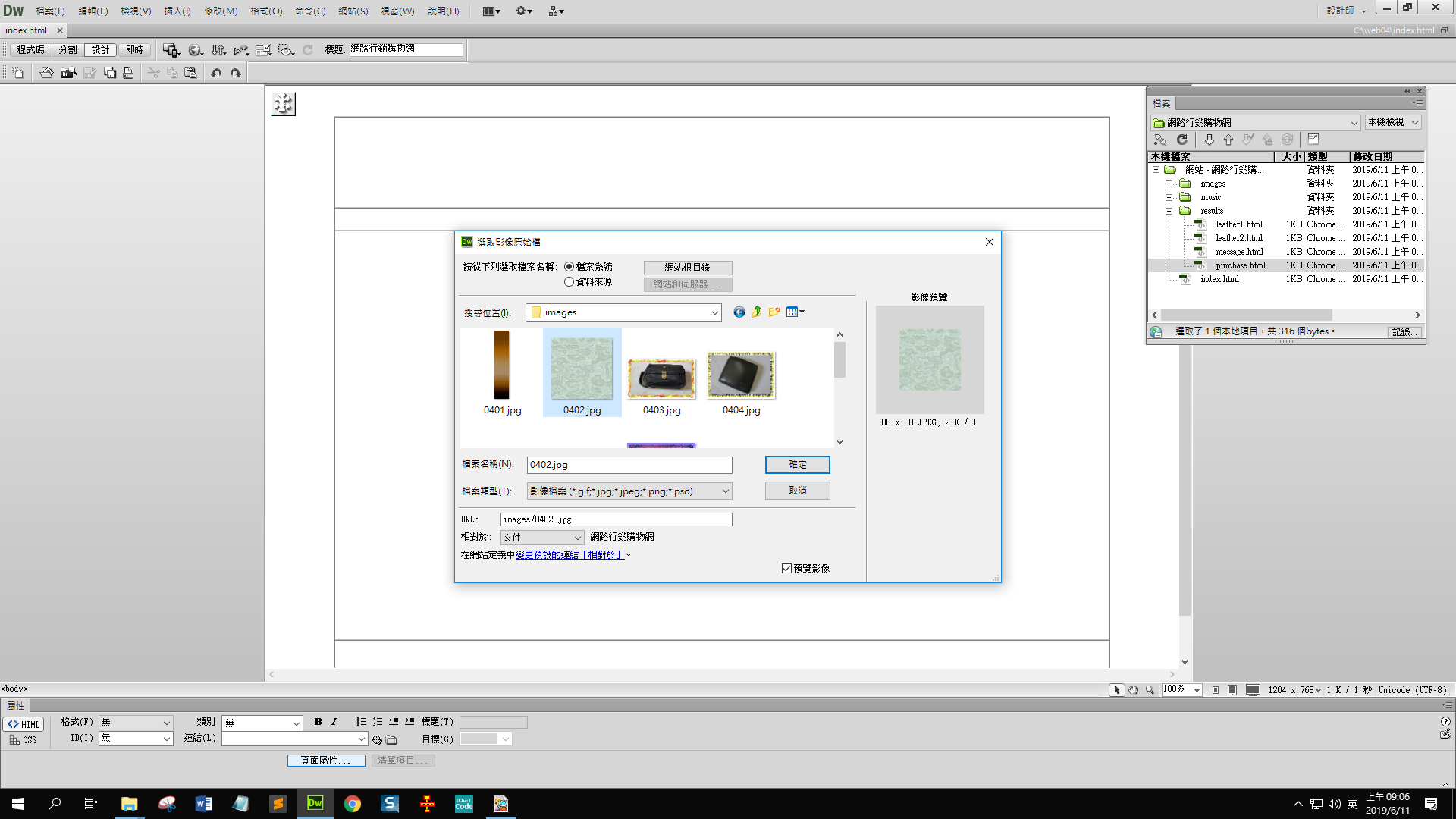This screenshot has height=819, width=1456.
Task: Click the Refresh icon in Files panel
Action: (x=1181, y=140)
